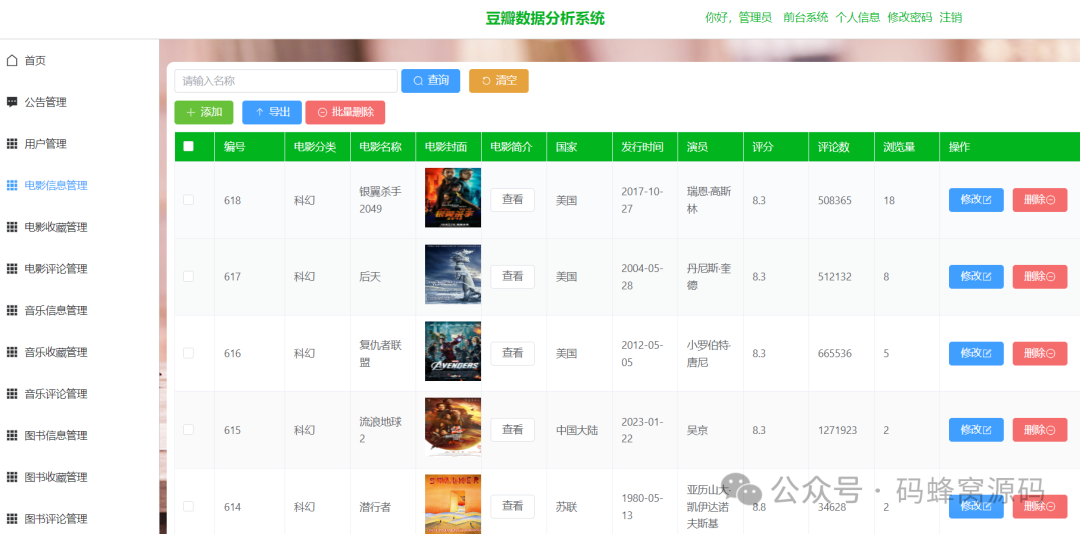Screen dimensions: 1080x534
Task: Click 查看 for the movie 潜行者
Action: coord(512,506)
